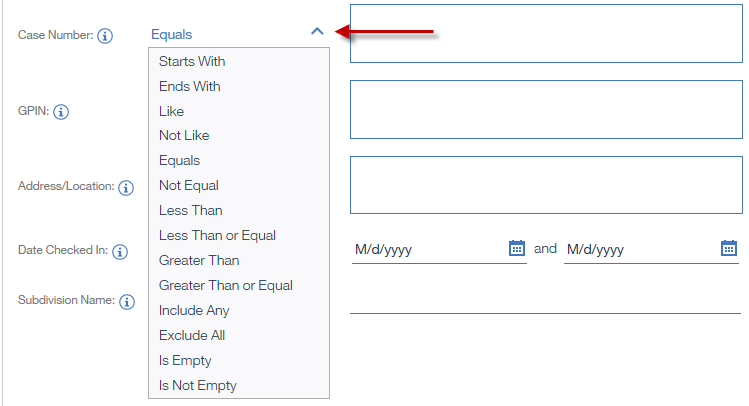749x406 pixels.
Task: Click the Subdivision Name info icon
Action: tap(127, 302)
